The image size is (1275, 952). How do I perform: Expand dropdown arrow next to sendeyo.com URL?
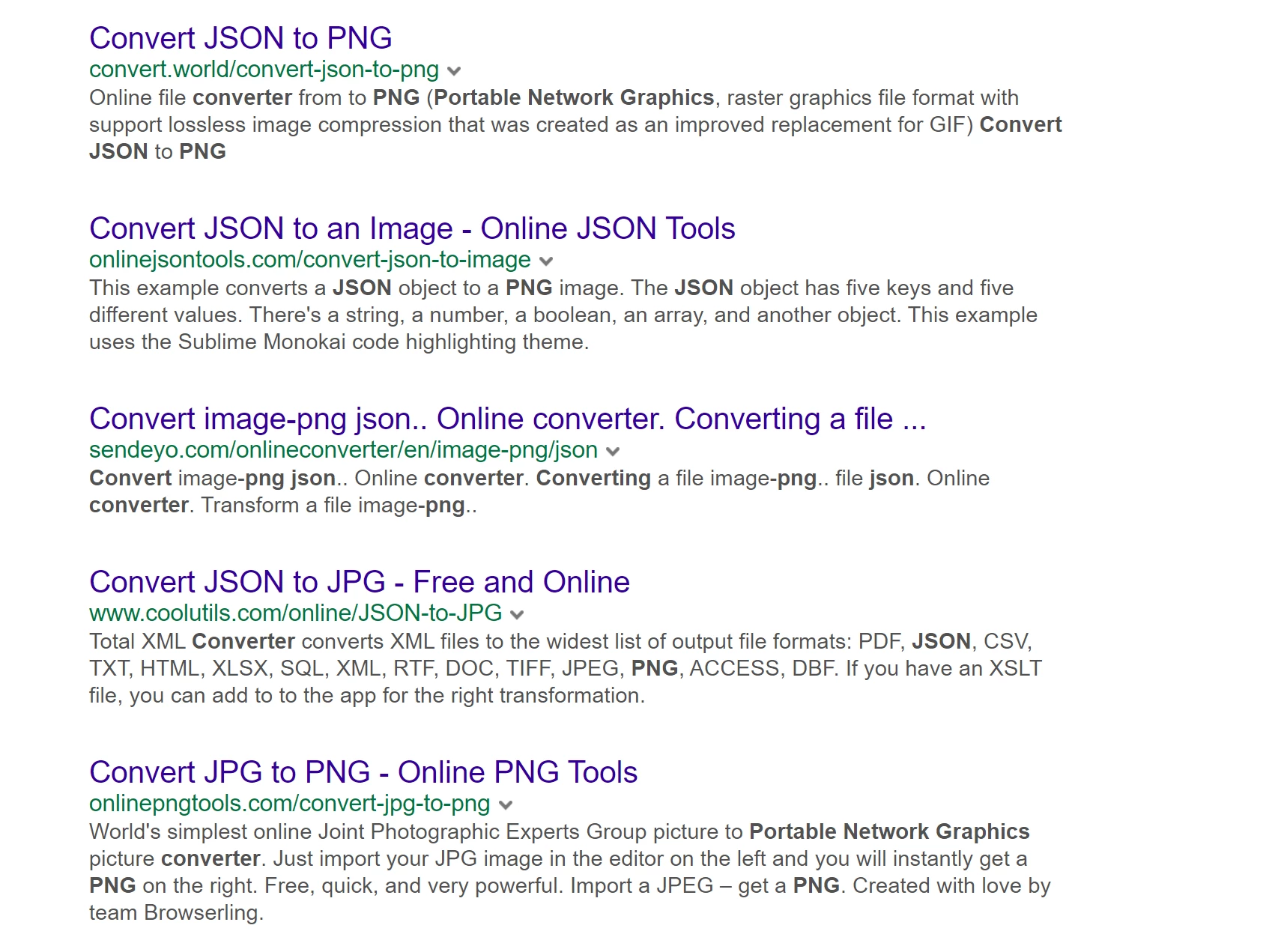[613, 452]
